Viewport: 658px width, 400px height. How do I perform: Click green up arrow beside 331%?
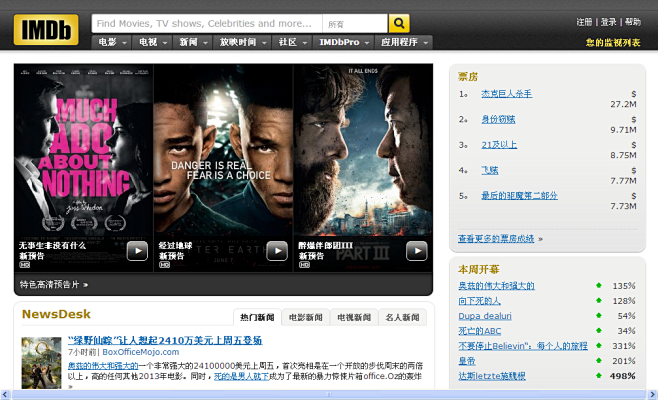point(599,345)
